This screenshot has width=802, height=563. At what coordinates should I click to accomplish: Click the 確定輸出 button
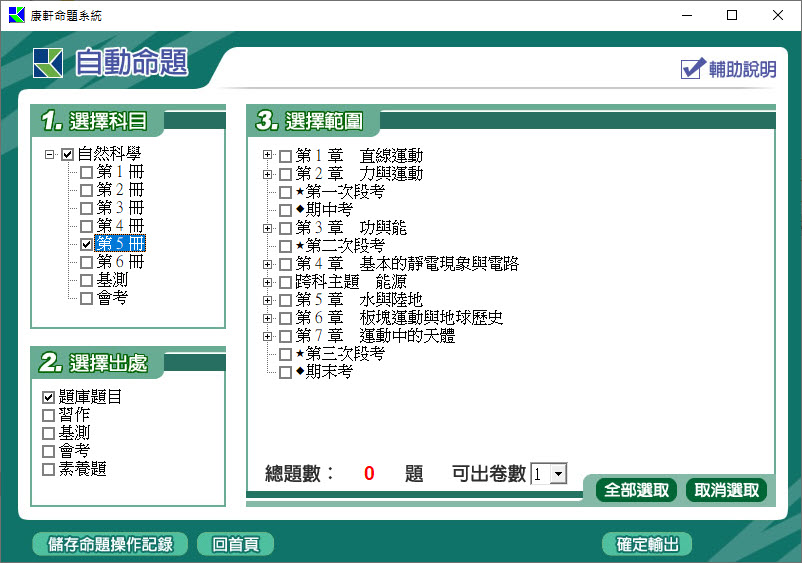coord(647,544)
